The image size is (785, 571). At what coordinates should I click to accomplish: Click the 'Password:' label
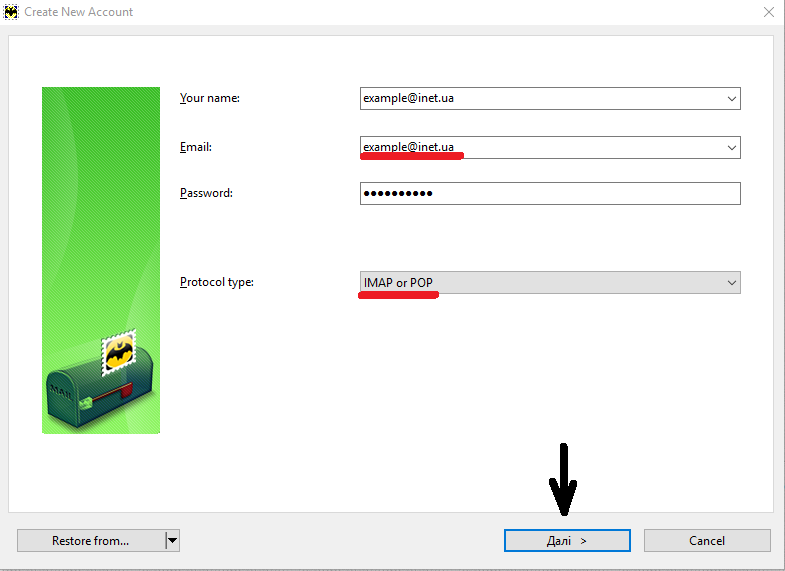(206, 193)
